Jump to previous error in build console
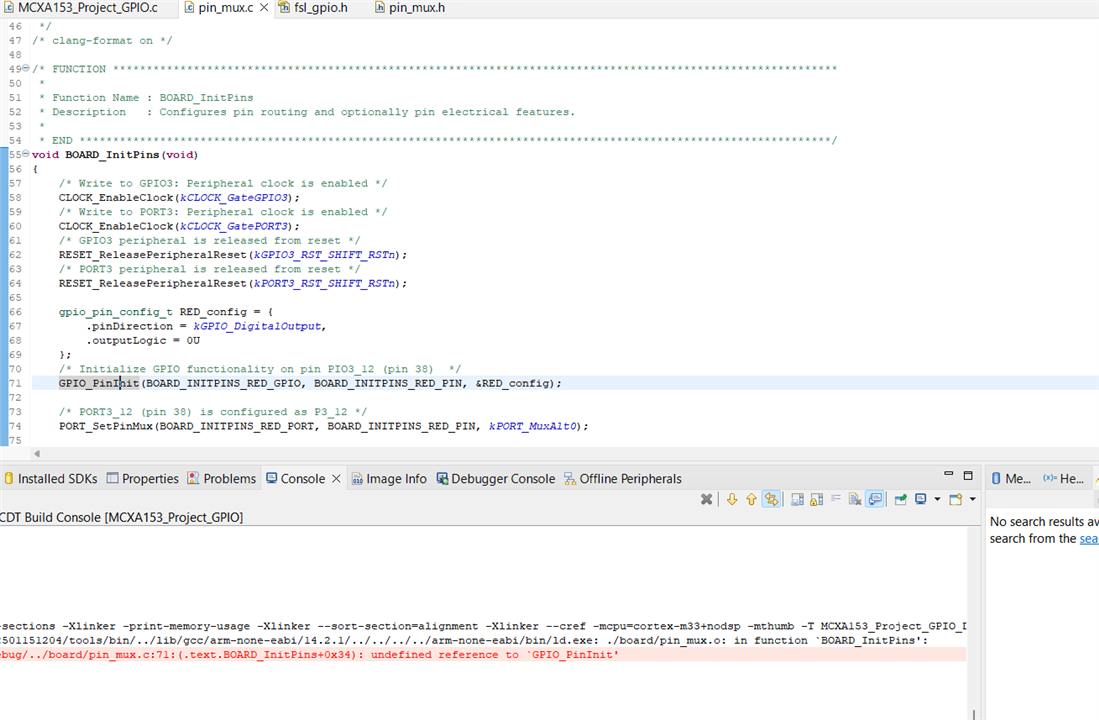 751,499
